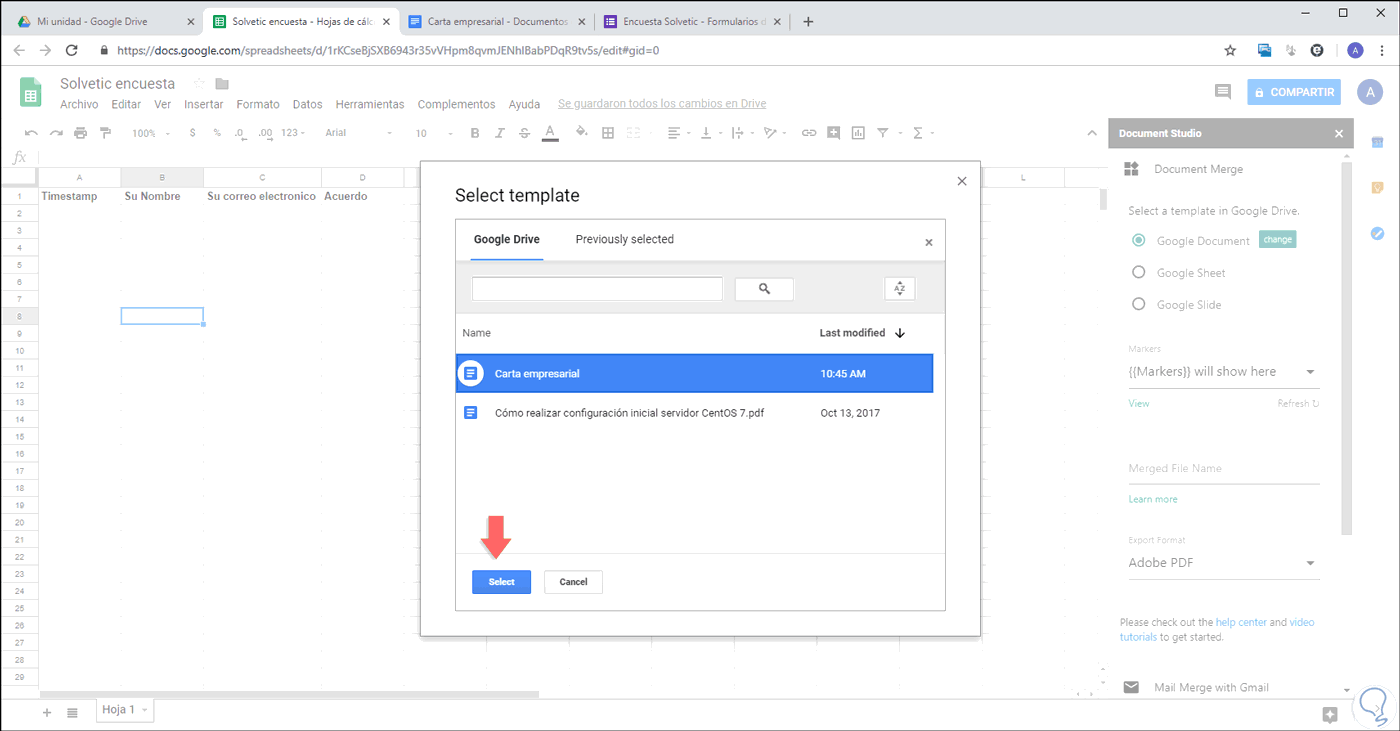Screen dimensions: 1400x731
Task: Open the Tasks side panel icon
Action: click(1377, 233)
